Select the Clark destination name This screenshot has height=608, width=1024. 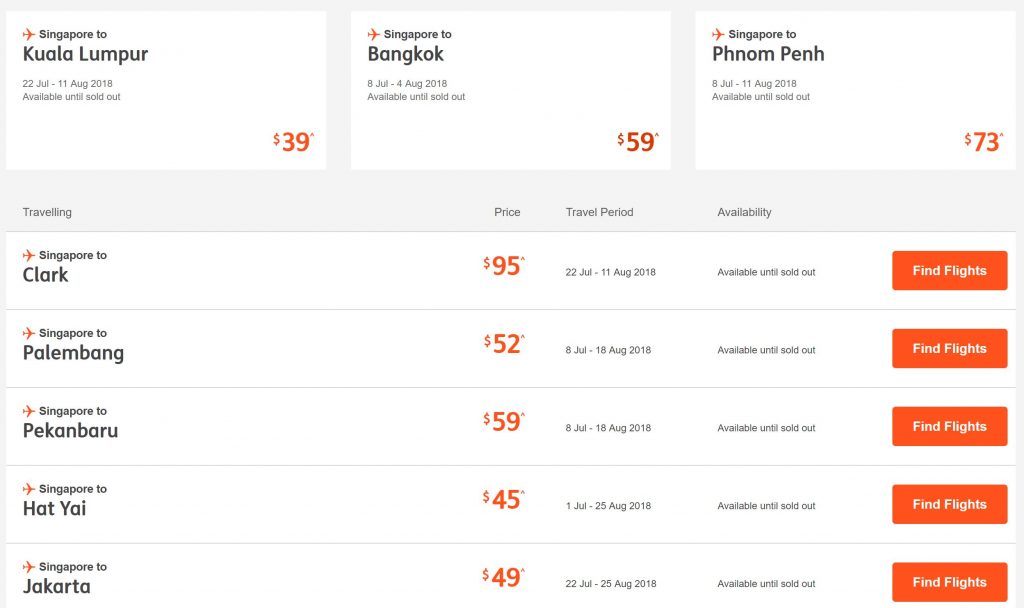[x=46, y=275]
